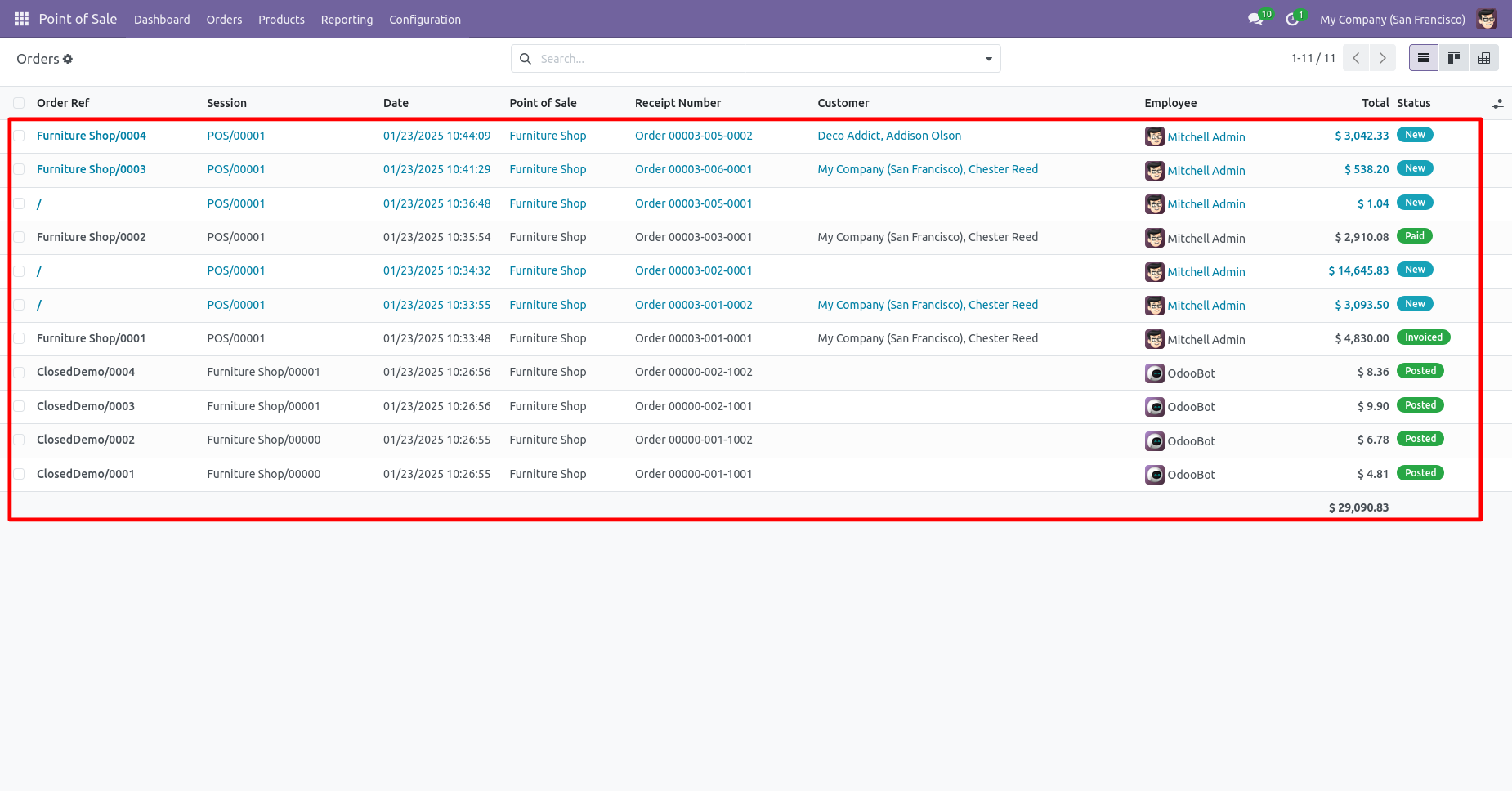
Task: Open order Furniture Shop/0003
Action: [92, 169]
